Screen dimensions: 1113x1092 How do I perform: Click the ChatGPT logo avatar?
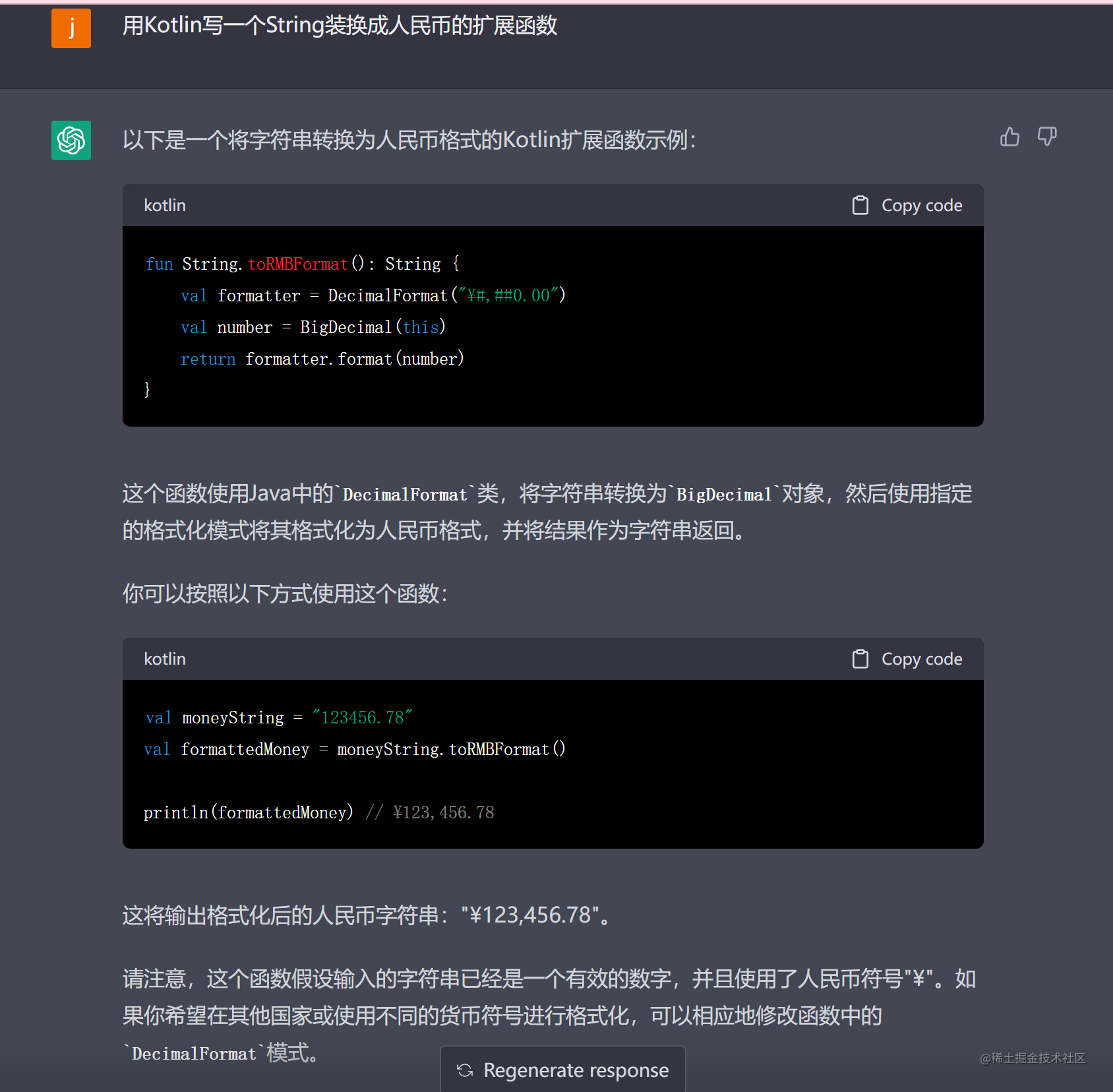[71, 140]
